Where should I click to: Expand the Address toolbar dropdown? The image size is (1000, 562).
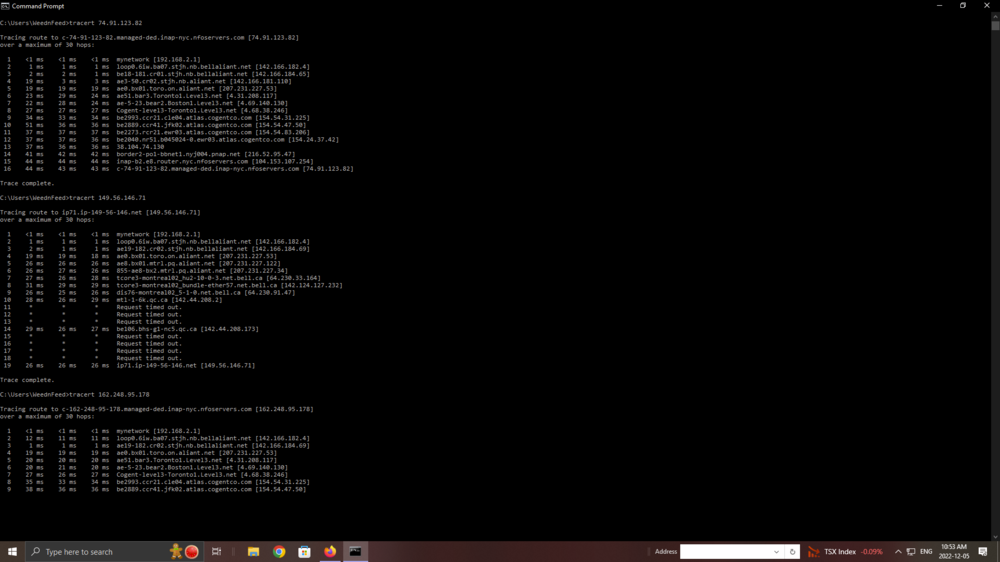pyautogui.click(x=776, y=552)
